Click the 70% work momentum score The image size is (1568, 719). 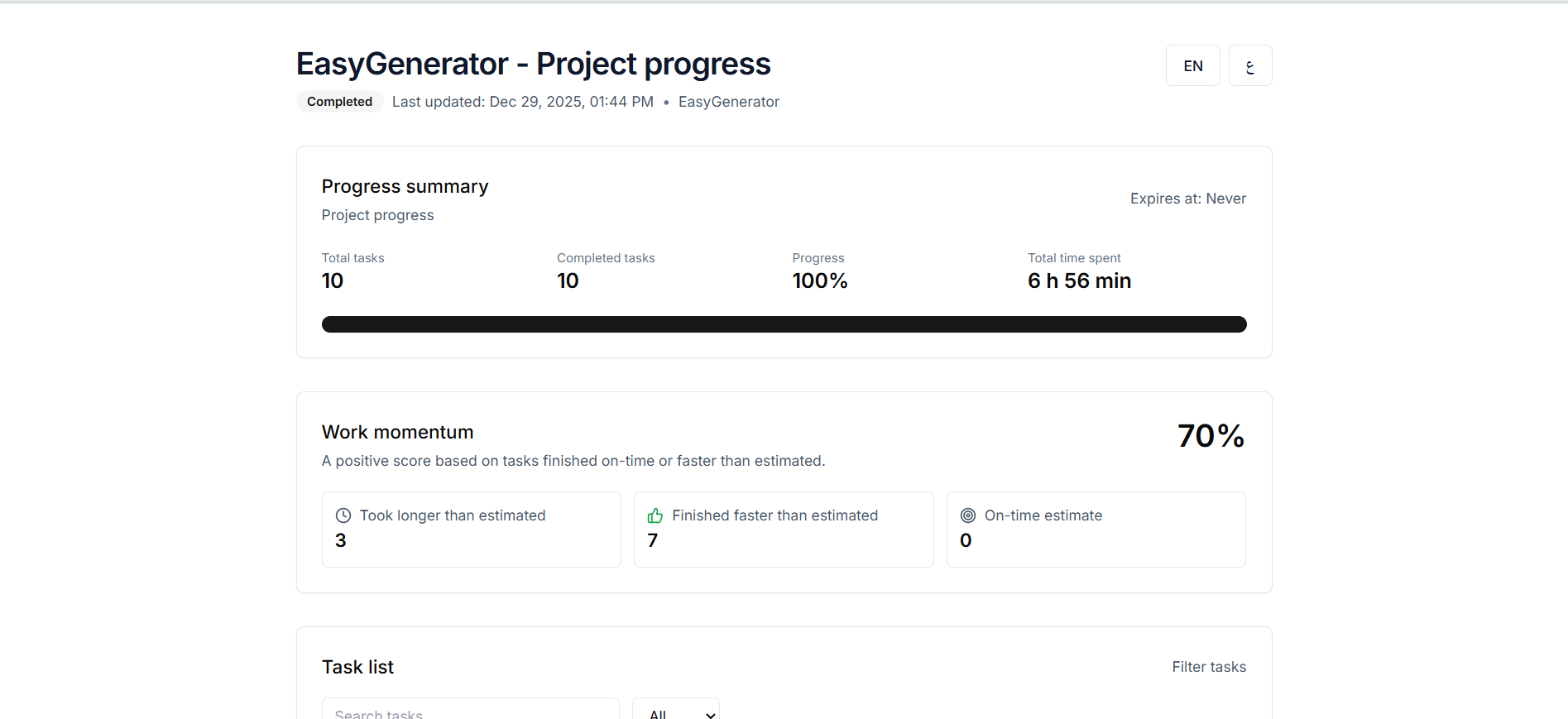click(1211, 436)
